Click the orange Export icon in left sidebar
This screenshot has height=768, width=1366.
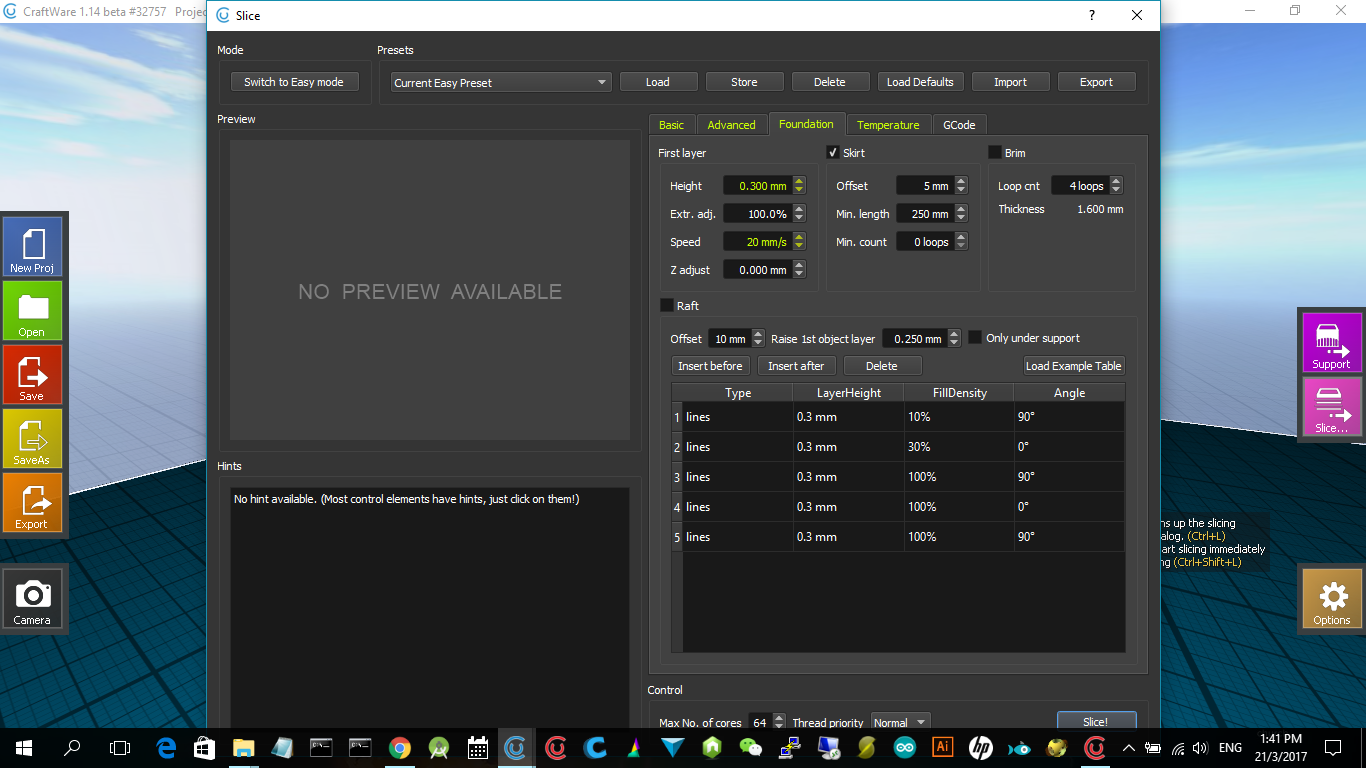tap(33, 501)
